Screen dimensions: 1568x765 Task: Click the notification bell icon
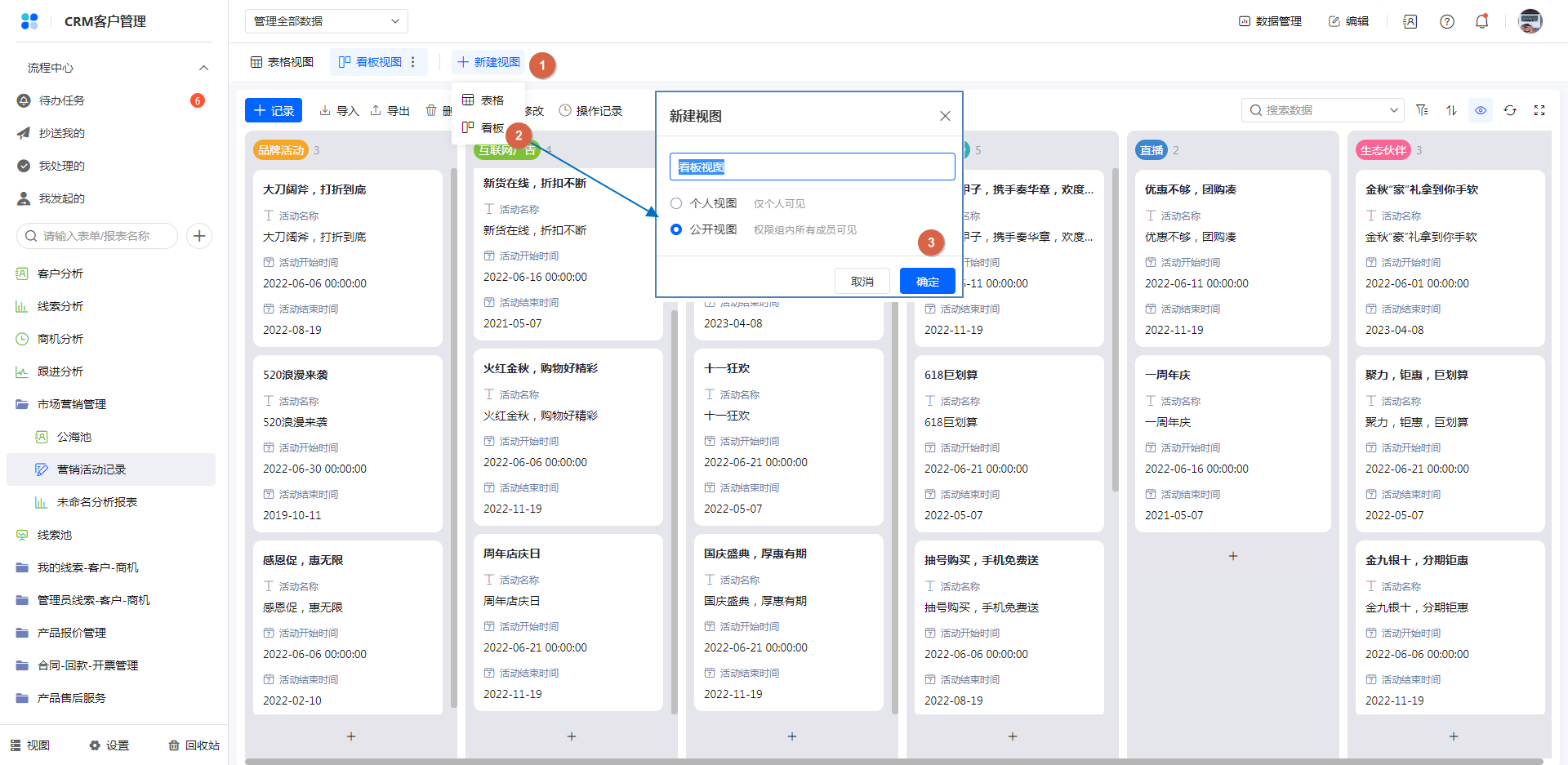1481,22
